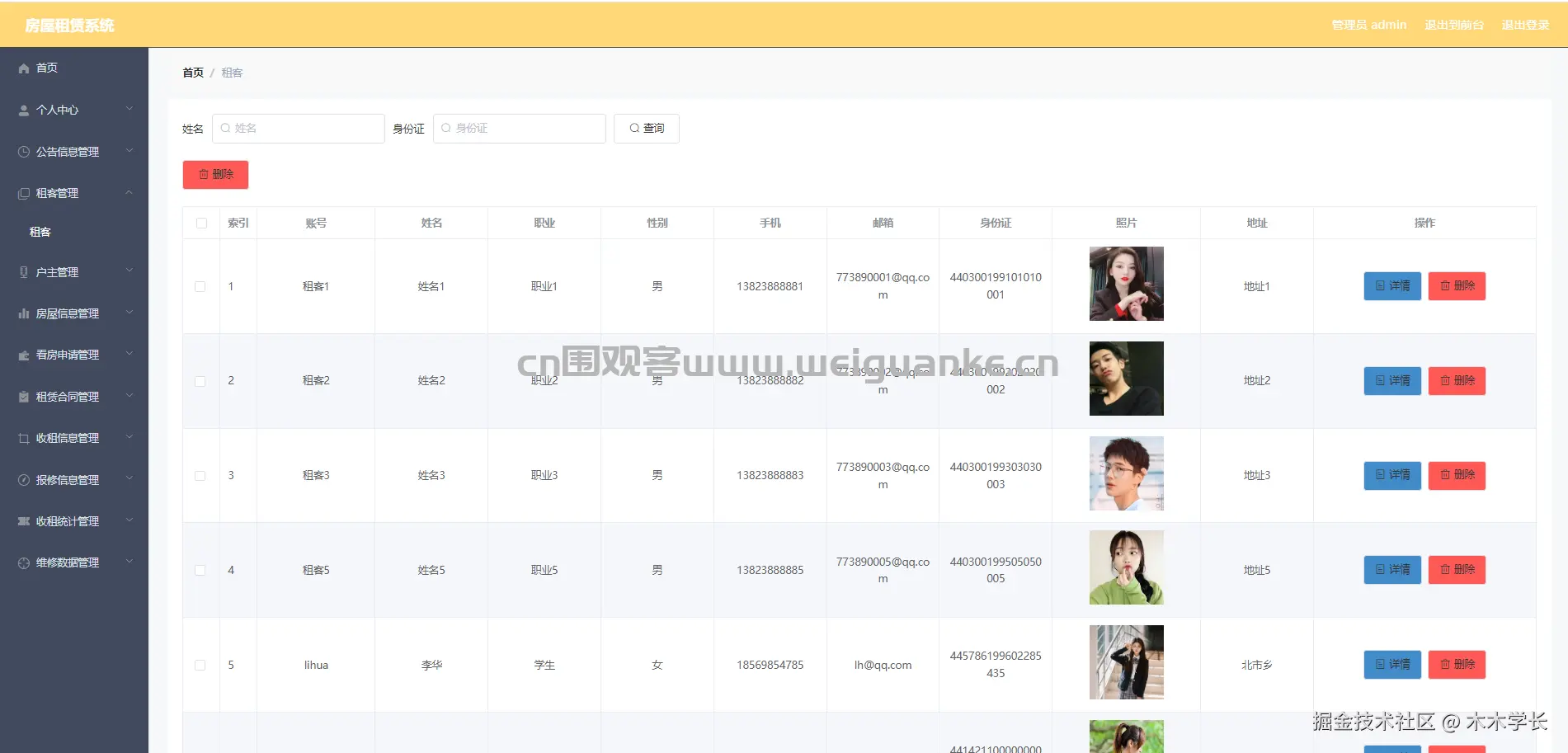Open the 首页 sidebar menu item
The height and width of the screenshot is (753, 1568).
click(x=74, y=68)
